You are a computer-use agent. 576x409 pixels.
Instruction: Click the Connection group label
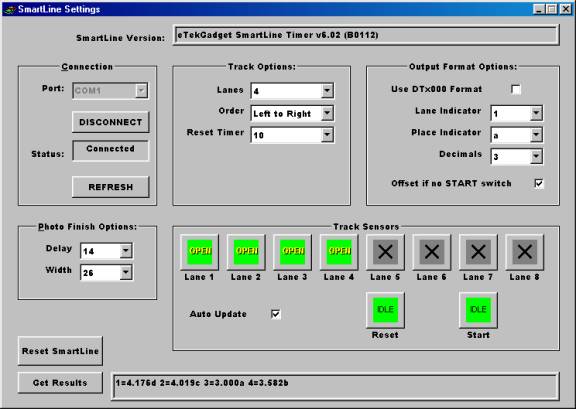(x=87, y=67)
